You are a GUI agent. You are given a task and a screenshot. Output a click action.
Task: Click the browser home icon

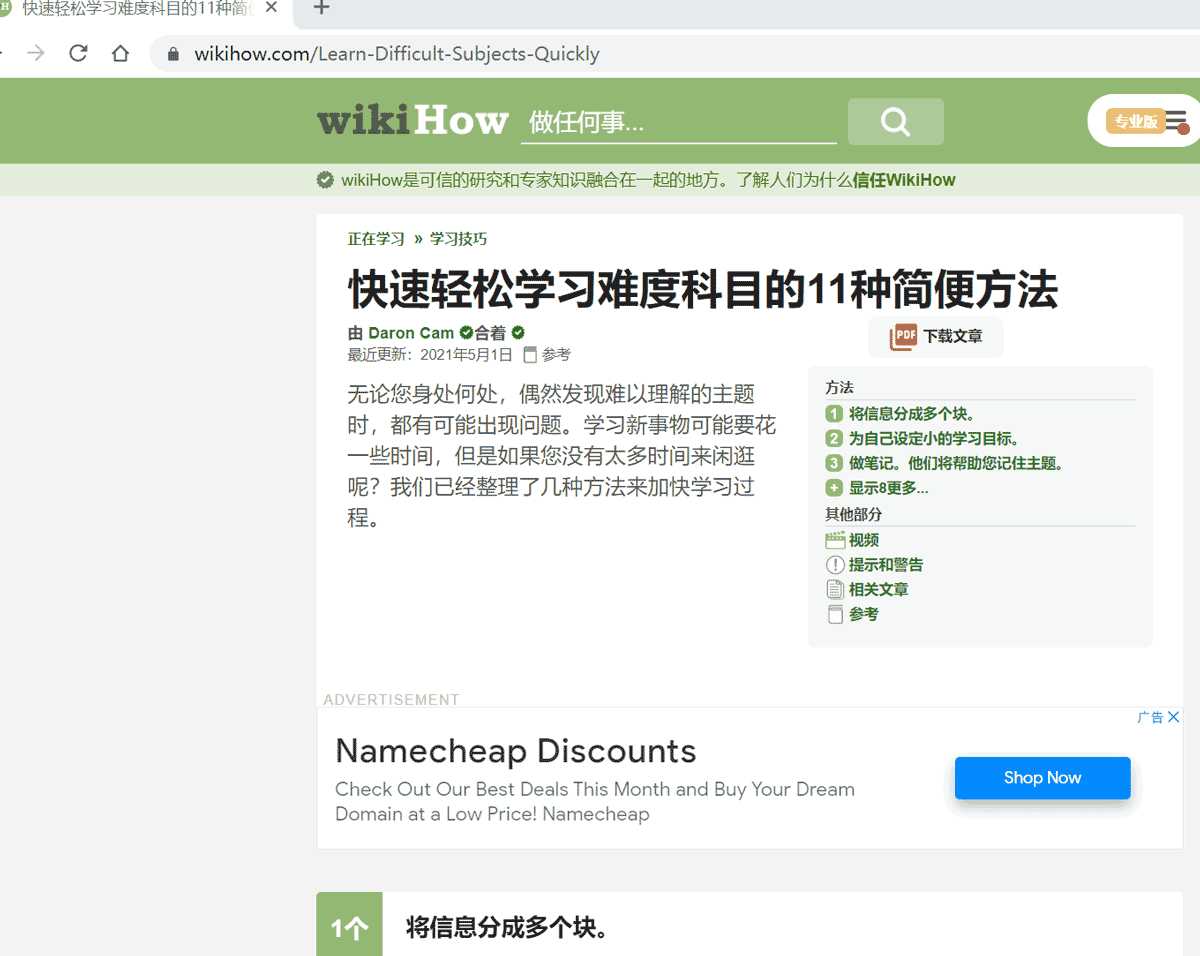pos(120,54)
